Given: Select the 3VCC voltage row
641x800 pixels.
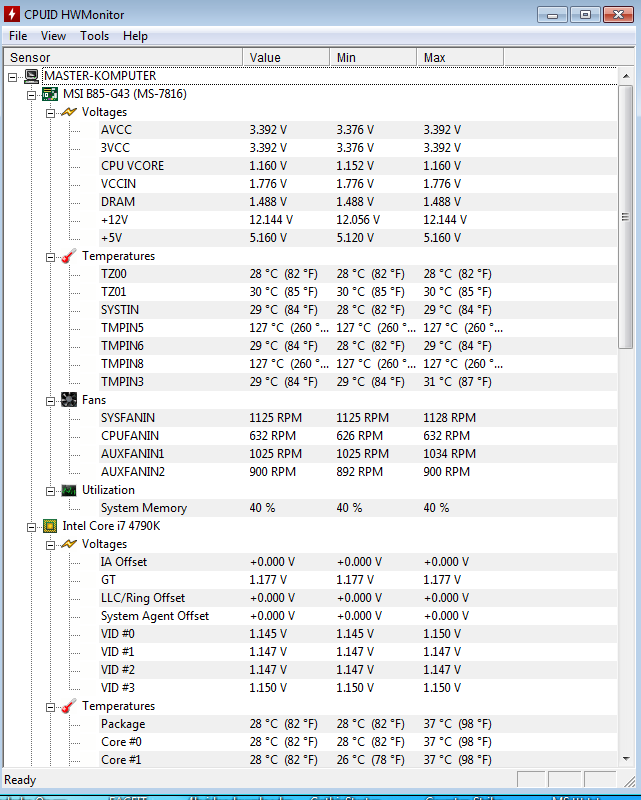Looking at the screenshot, I should coord(358,148).
